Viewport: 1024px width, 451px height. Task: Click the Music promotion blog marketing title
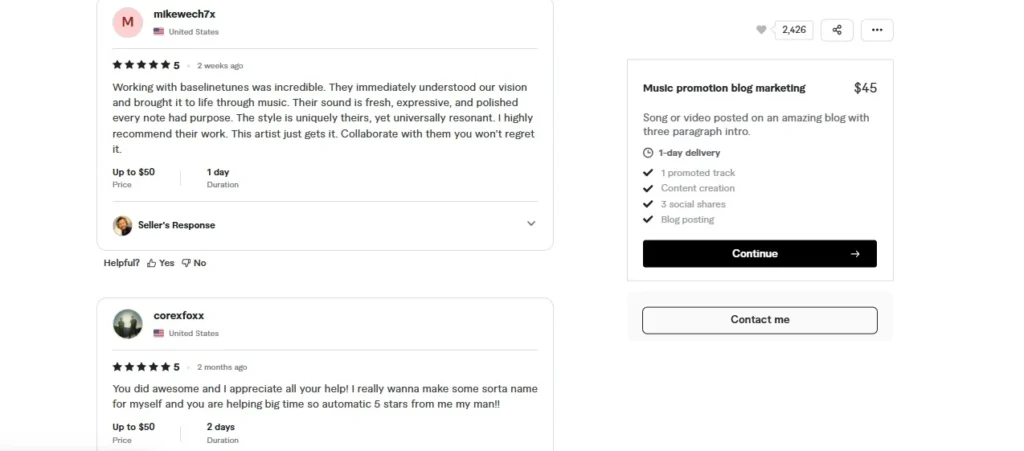click(723, 88)
